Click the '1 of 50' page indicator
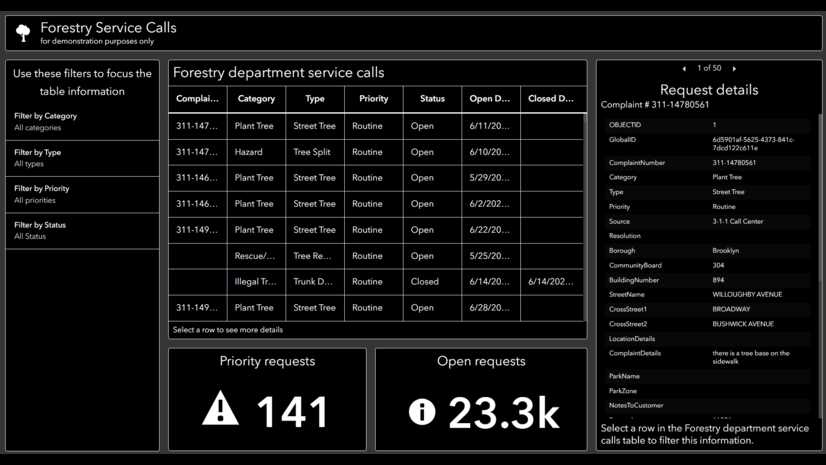826x465 pixels. point(709,68)
